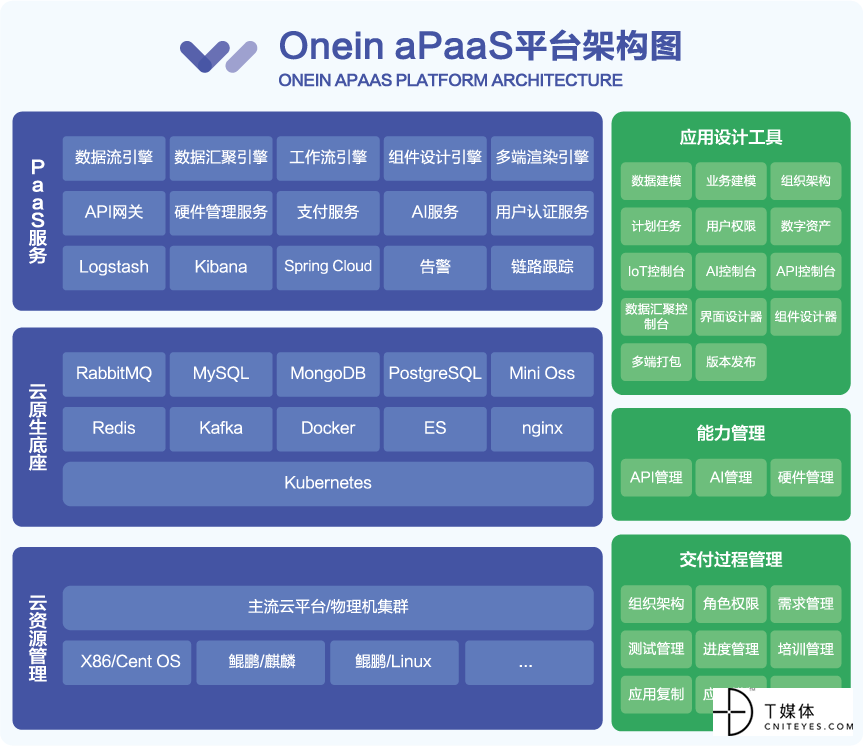Click the PostgreSQL box
The height and width of the screenshot is (746, 863).
coord(435,374)
